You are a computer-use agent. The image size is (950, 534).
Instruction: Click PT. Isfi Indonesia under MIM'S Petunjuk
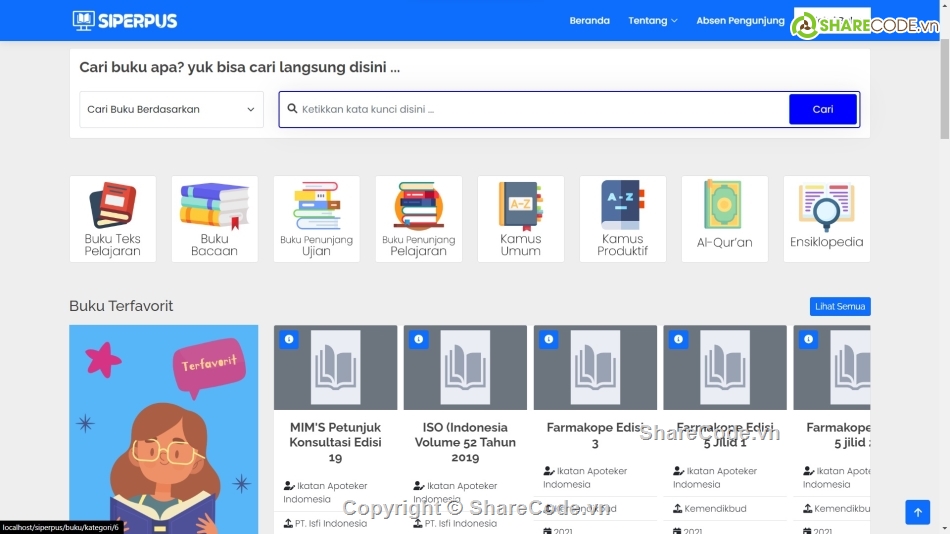coord(325,523)
